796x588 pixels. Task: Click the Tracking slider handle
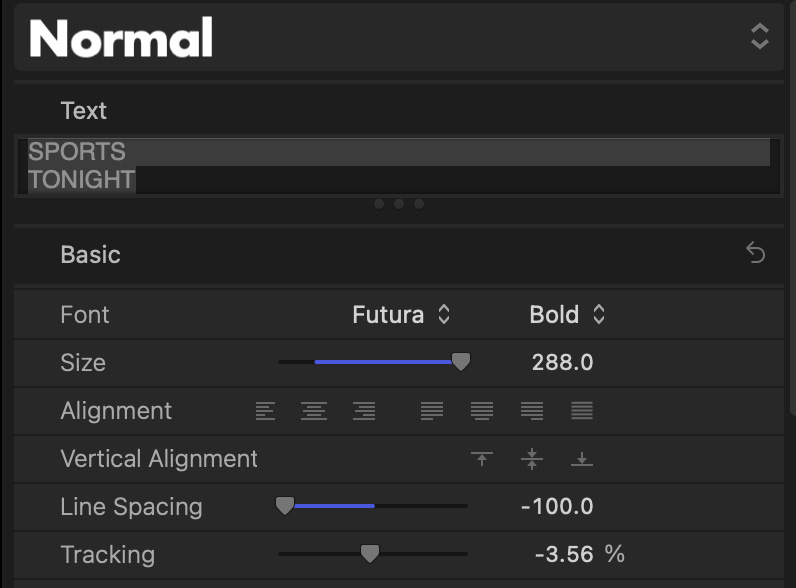pos(370,553)
